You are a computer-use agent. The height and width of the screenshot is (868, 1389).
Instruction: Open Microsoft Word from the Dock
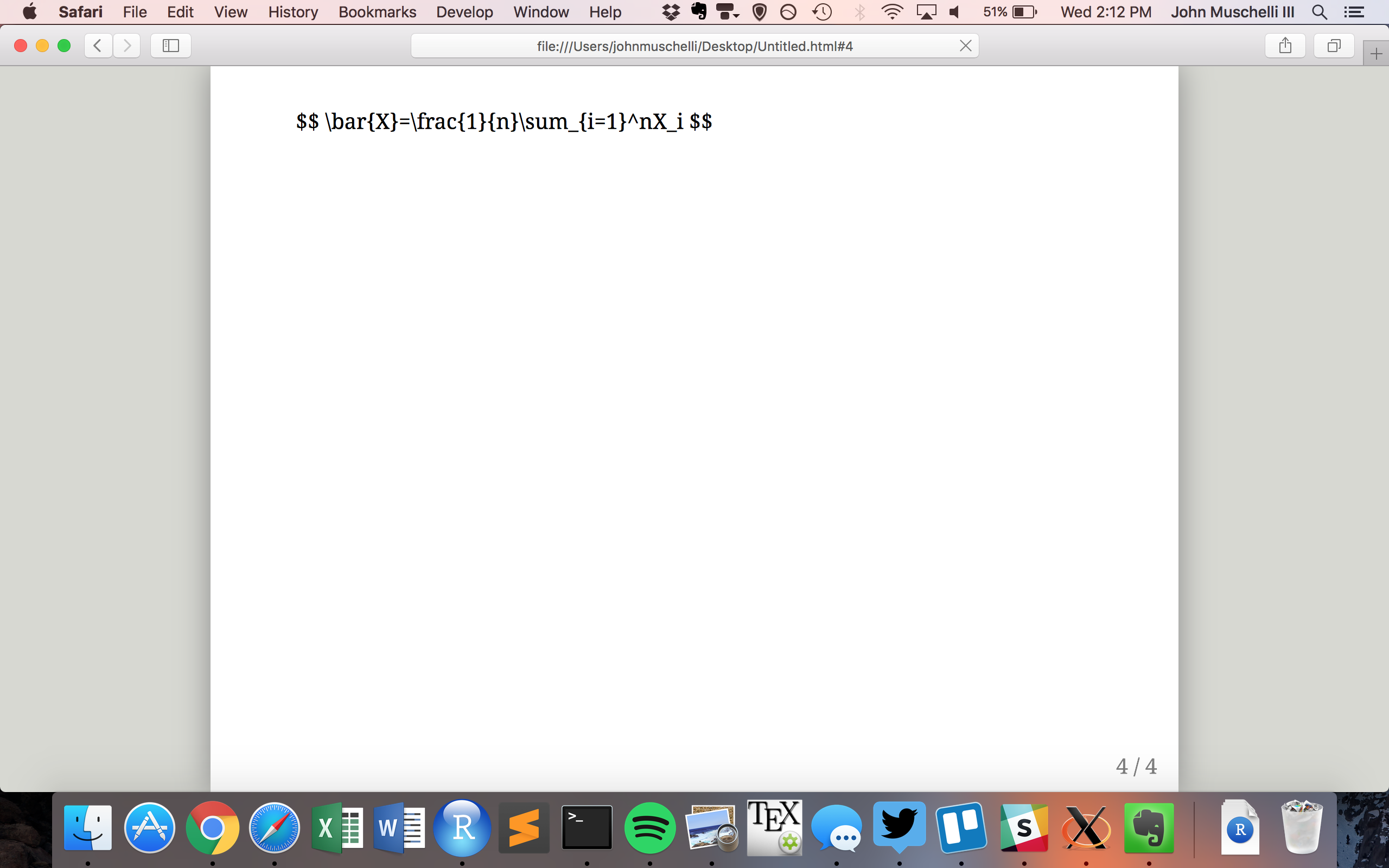click(399, 827)
